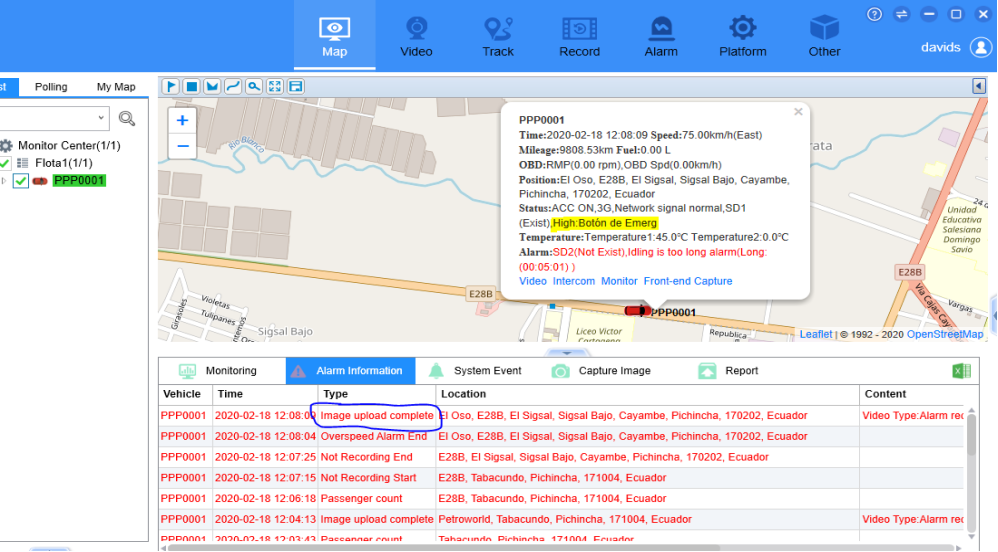Zoom in the map with plus button

click(x=183, y=120)
